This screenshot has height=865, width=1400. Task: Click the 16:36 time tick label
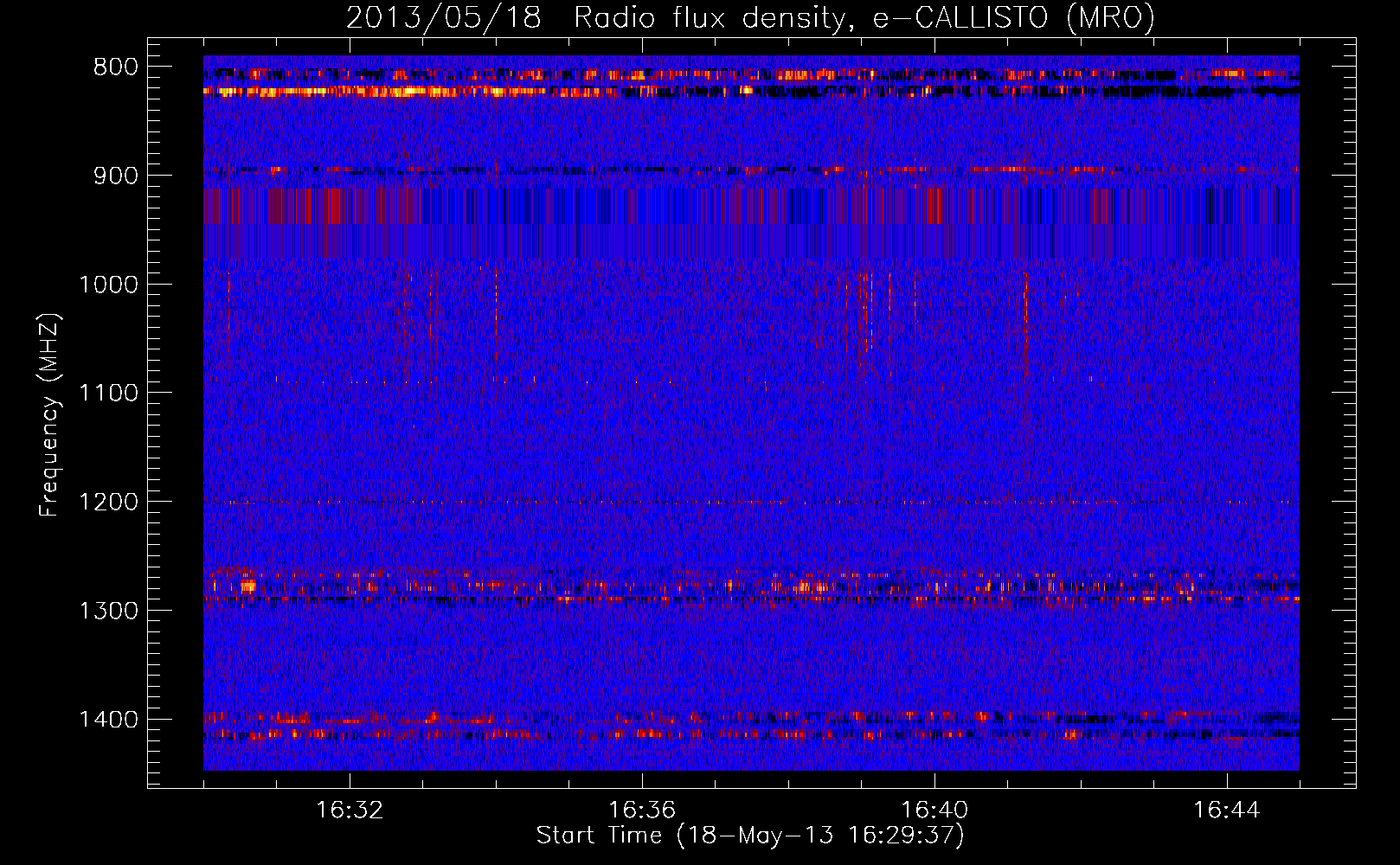pos(642,811)
